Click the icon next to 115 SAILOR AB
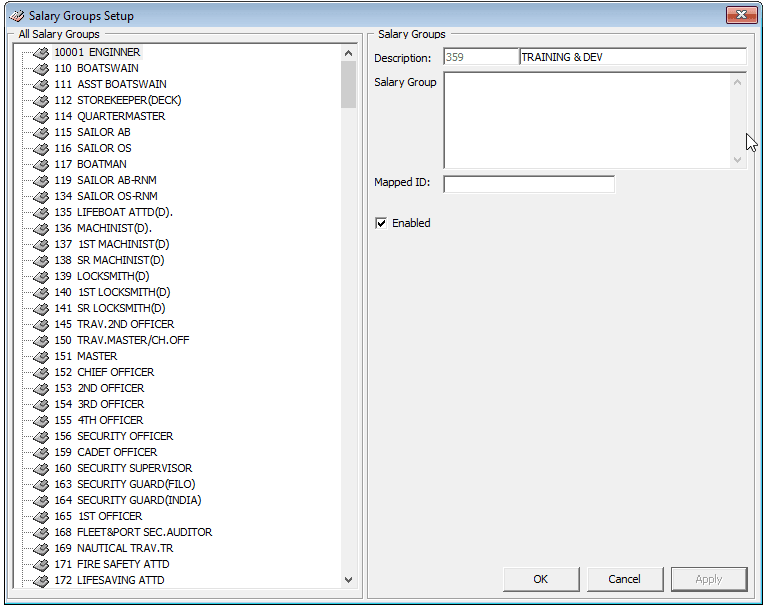Screen dimensions: 763x606 tap(41, 133)
